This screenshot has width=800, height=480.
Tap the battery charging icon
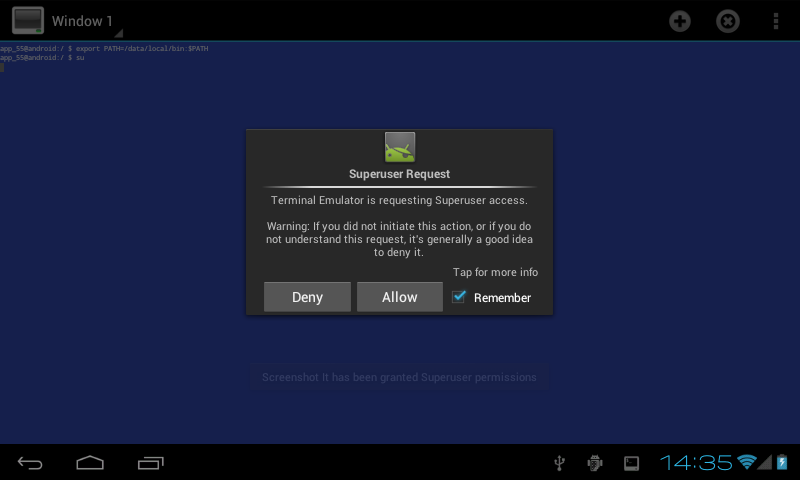(782, 462)
